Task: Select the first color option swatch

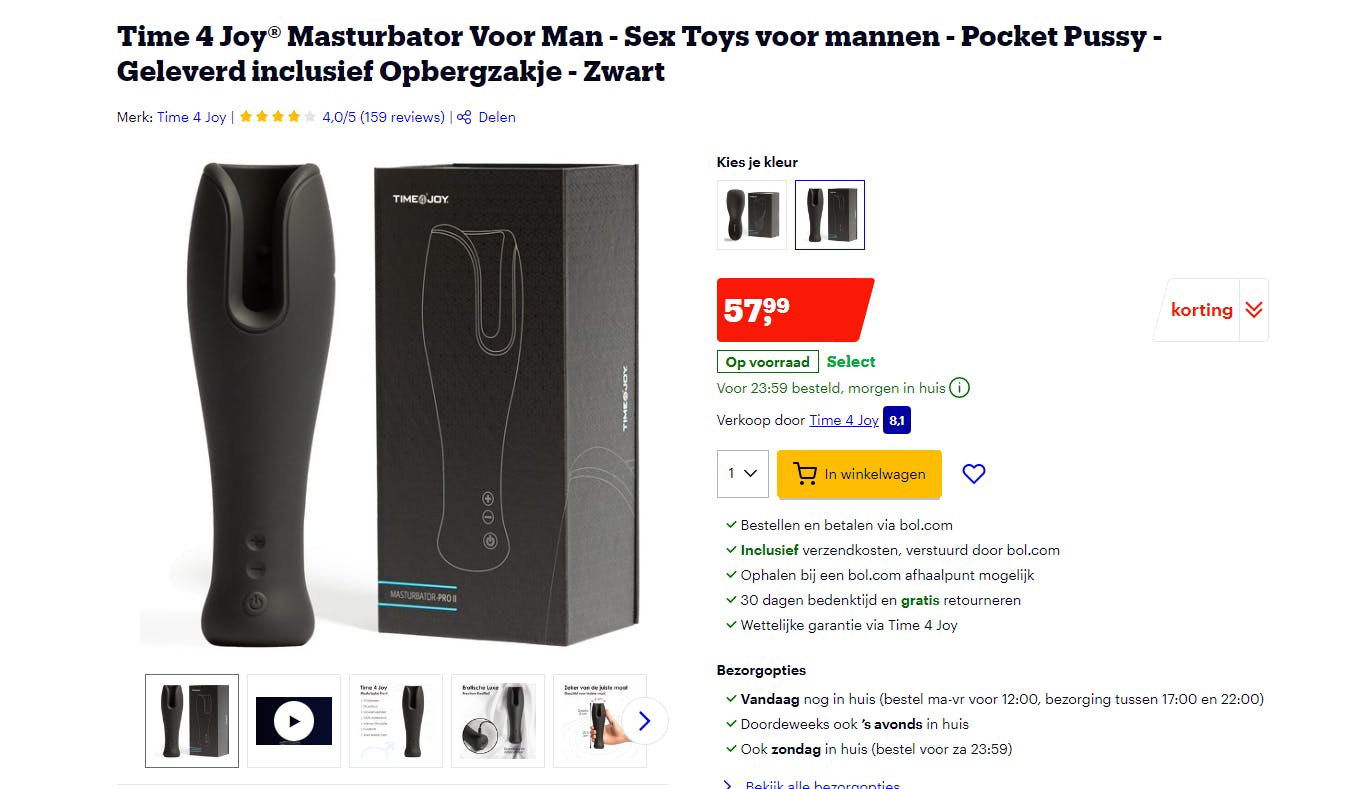Action: (x=752, y=215)
